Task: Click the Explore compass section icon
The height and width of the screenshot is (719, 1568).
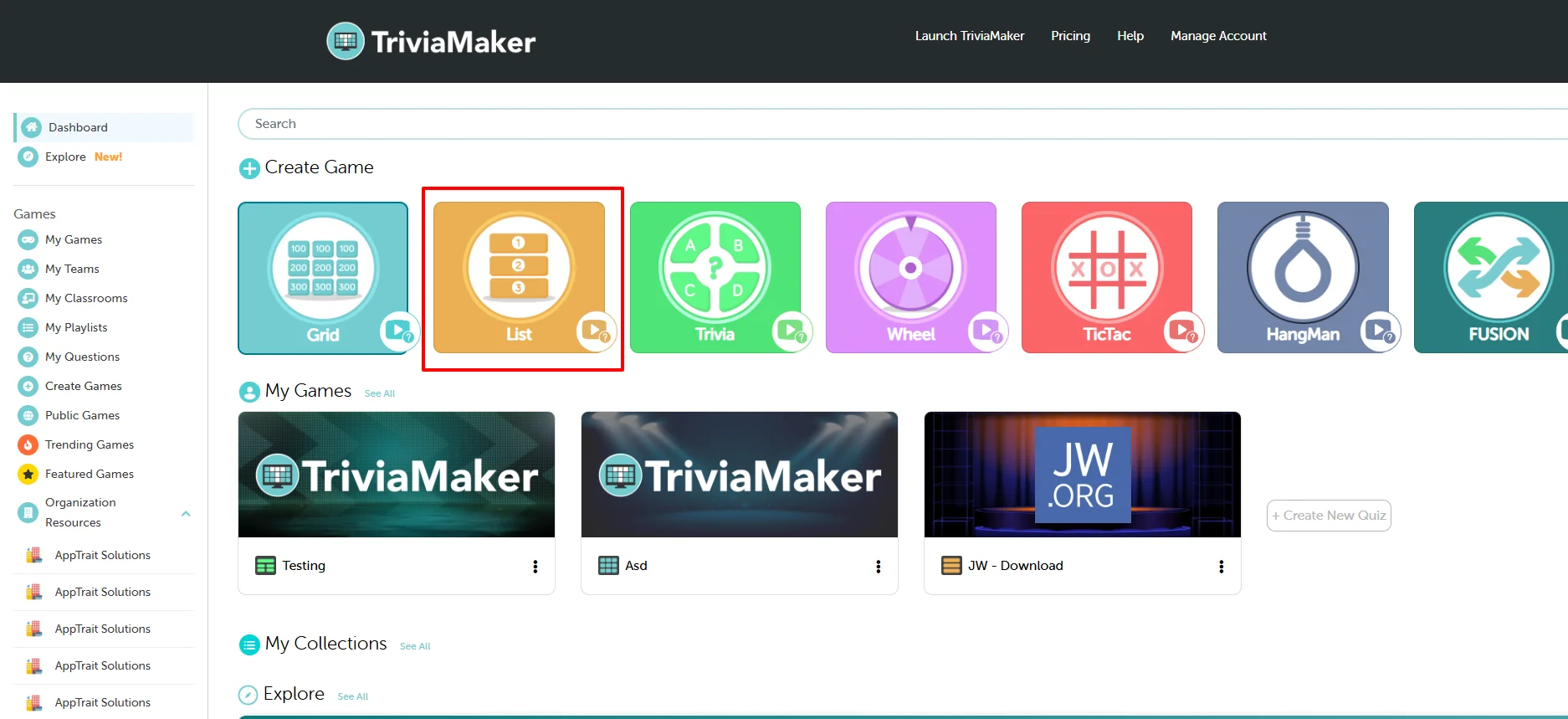Action: coord(248,695)
